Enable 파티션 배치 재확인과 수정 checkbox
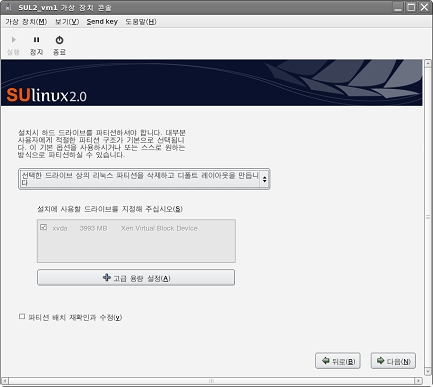 pos(22,316)
